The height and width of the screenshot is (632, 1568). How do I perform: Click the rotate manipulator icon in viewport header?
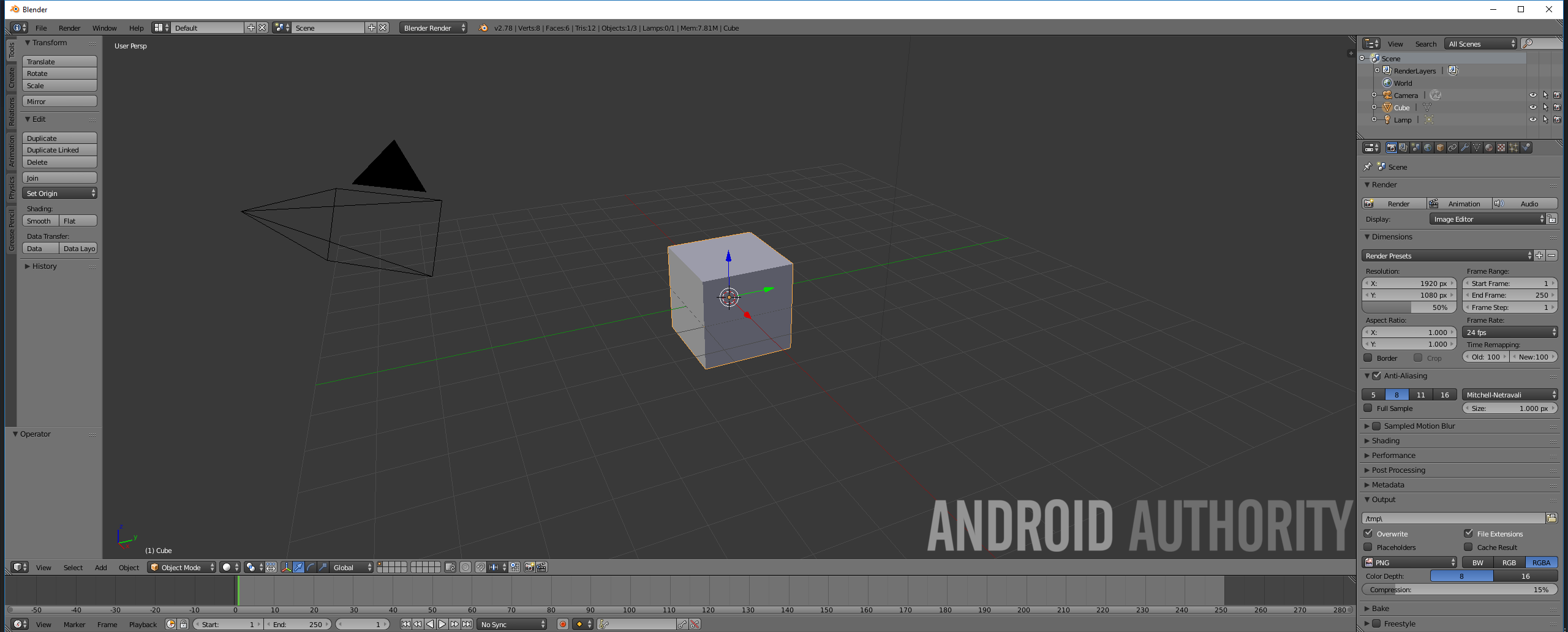coord(311,567)
